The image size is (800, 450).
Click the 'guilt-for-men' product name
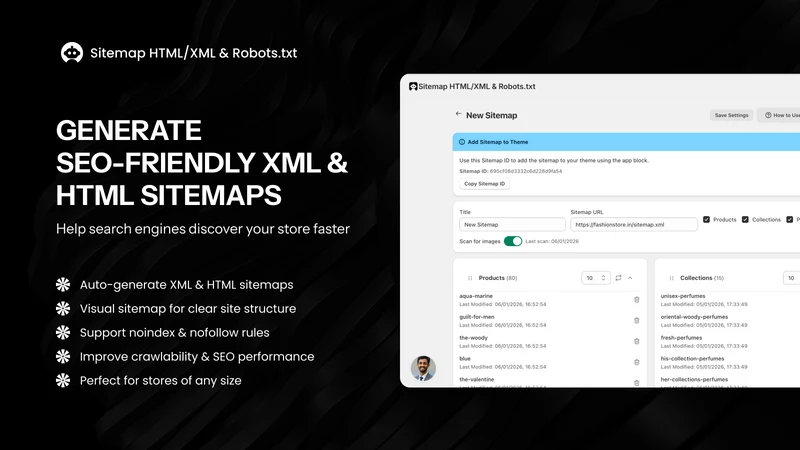(x=477, y=317)
